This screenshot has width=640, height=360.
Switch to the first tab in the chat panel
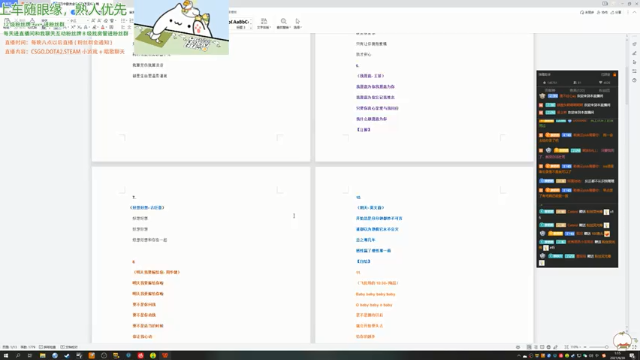[550, 90]
